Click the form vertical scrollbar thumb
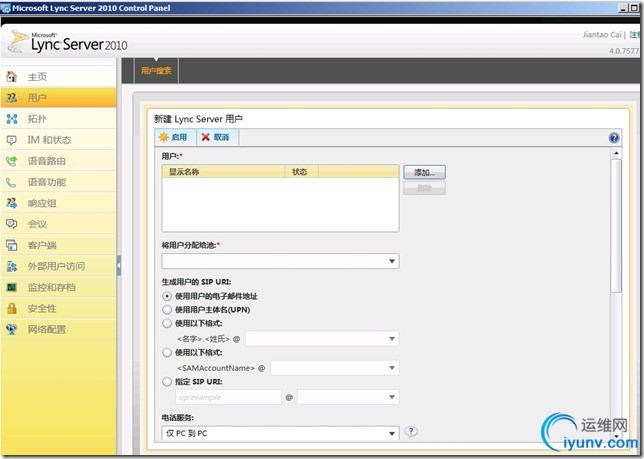Screen dimensions: 644x459 pos(616,226)
